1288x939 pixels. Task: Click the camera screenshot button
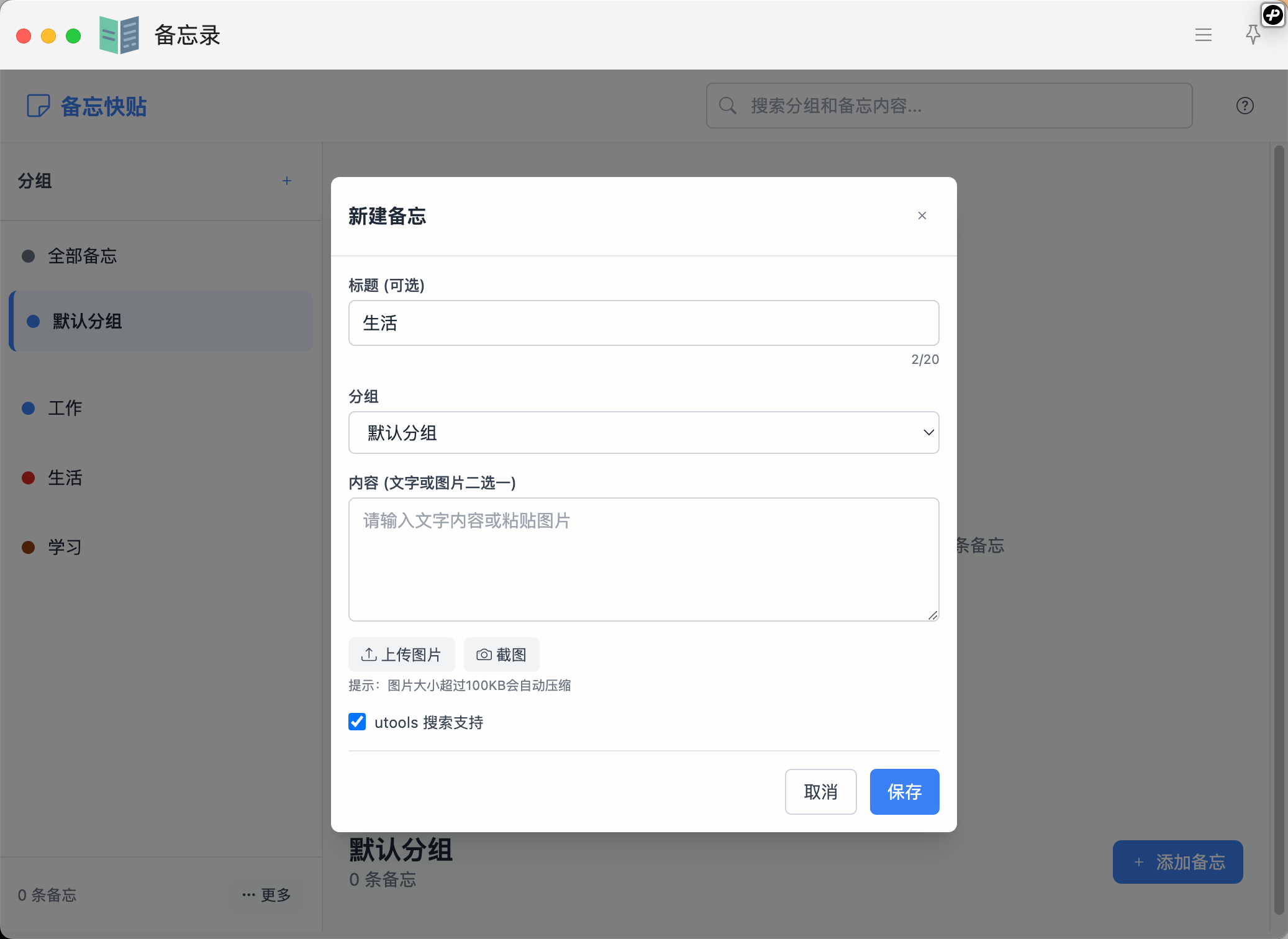click(501, 655)
